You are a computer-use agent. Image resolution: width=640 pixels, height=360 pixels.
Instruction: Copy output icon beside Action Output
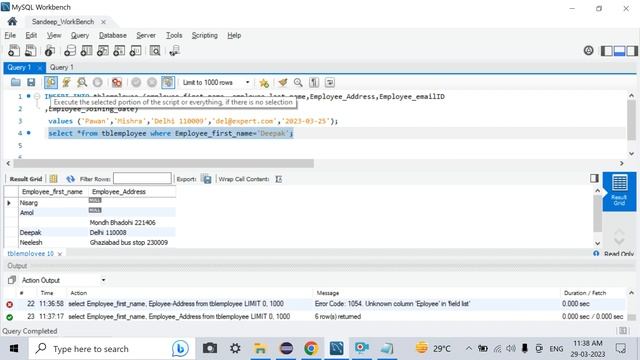point(12,280)
